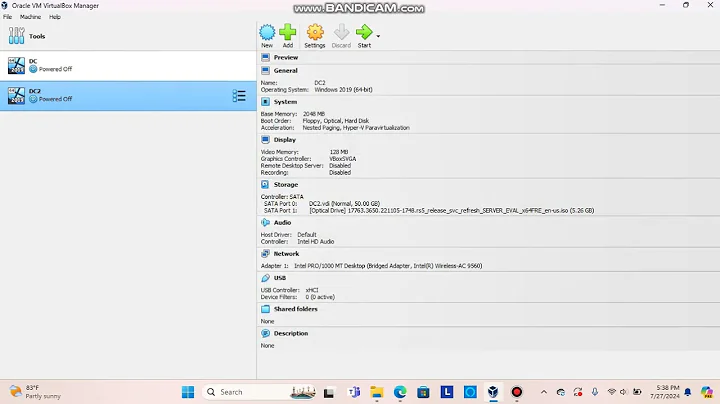The height and width of the screenshot is (404, 720).
Task: Click the Storage section disk icon
Action: (x=265, y=185)
